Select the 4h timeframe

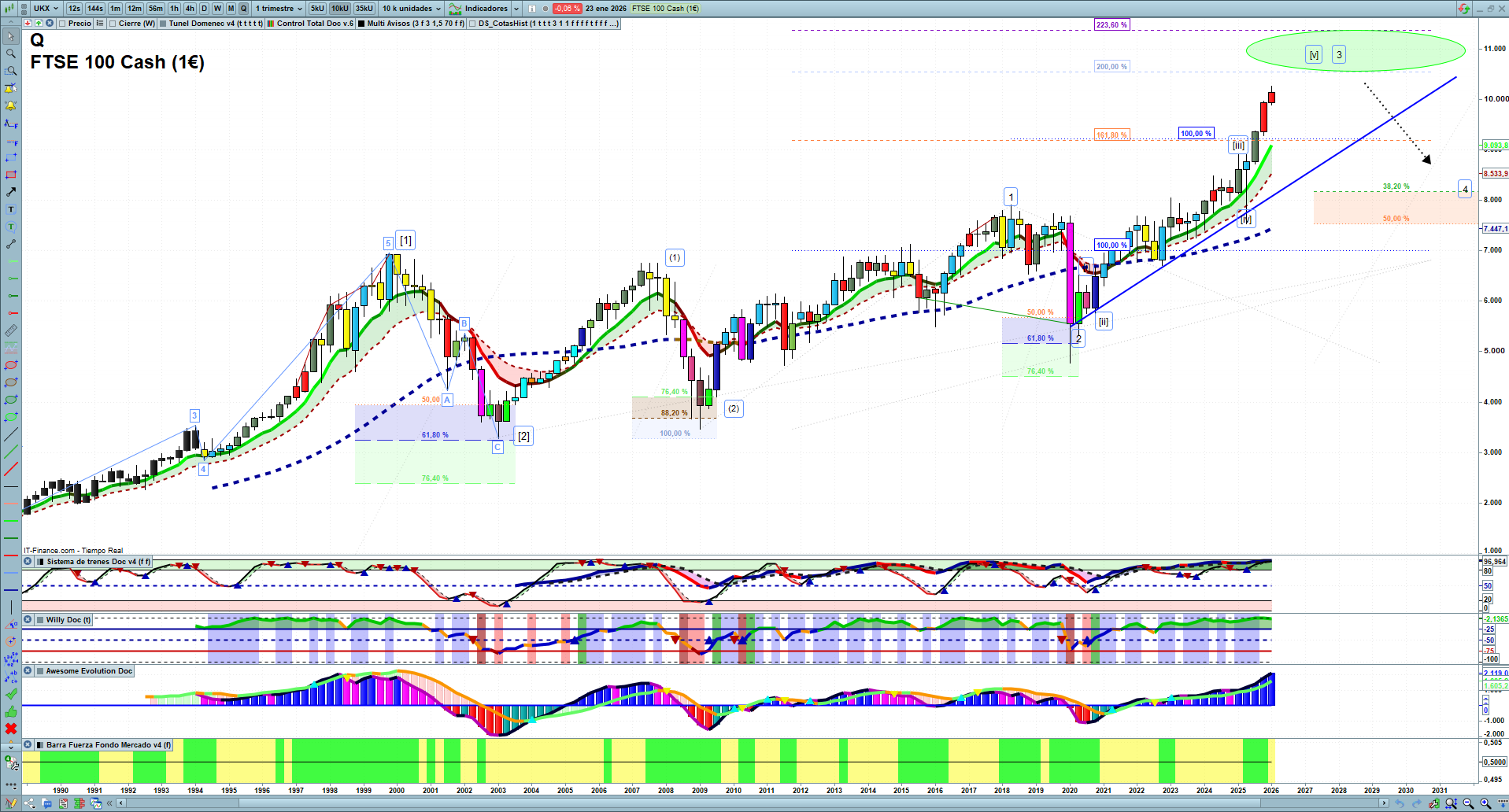point(190,9)
